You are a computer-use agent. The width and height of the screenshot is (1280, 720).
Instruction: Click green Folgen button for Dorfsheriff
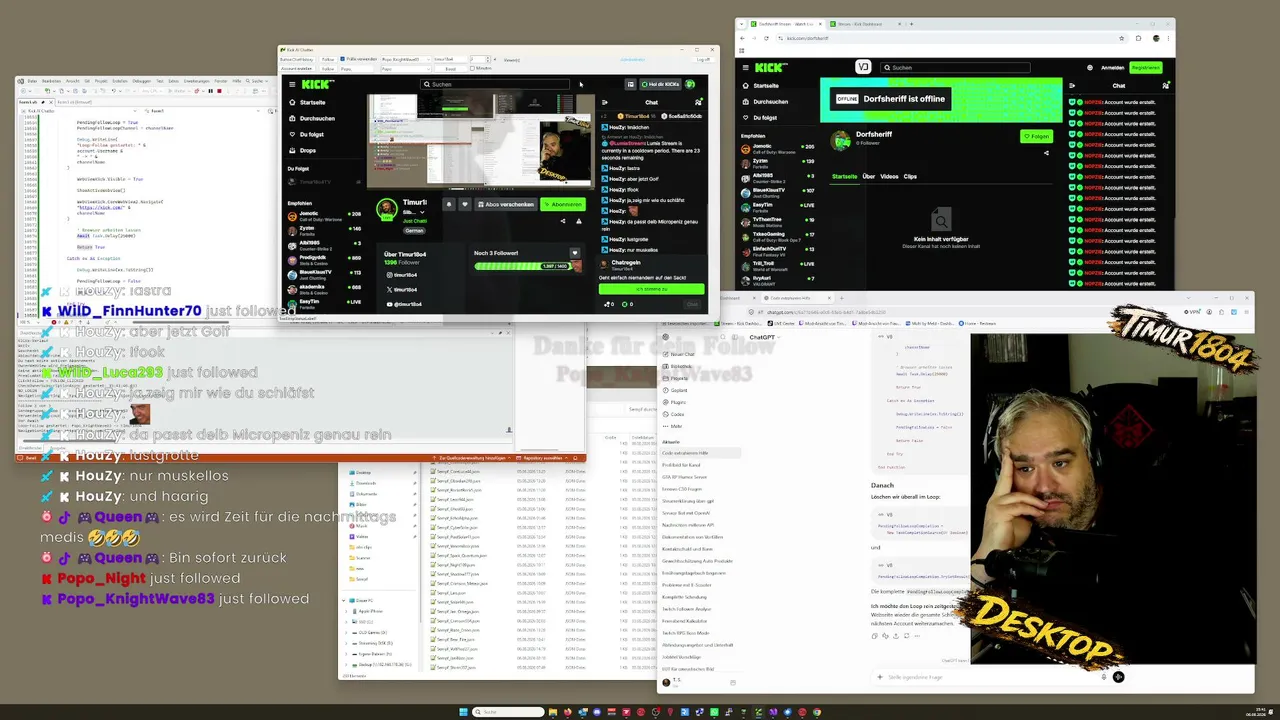[1037, 136]
